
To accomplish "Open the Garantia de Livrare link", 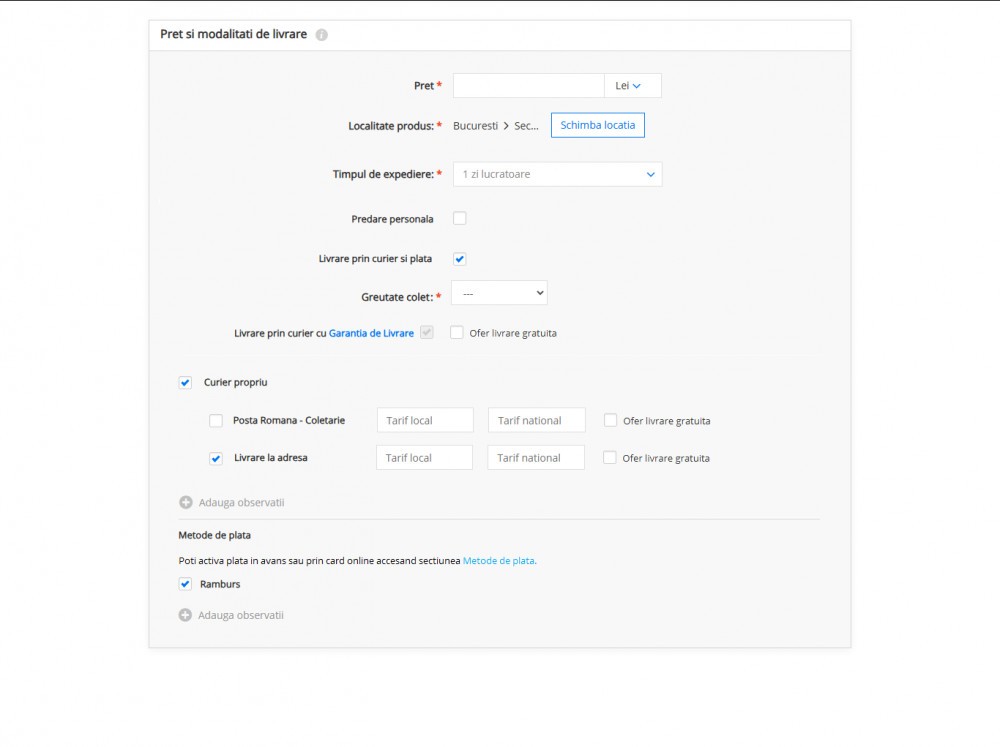I will (x=371, y=333).
